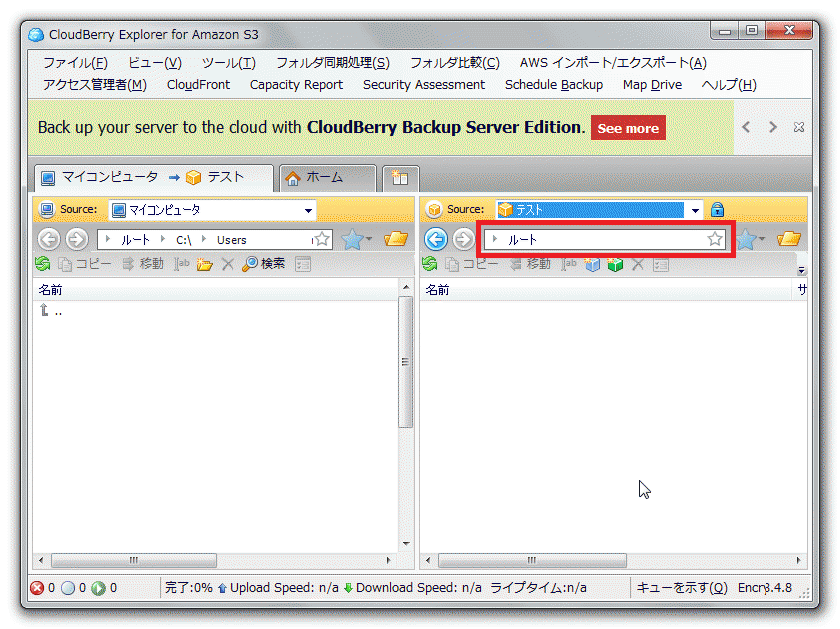Open the フォルダ比較(C) menu

(455, 63)
